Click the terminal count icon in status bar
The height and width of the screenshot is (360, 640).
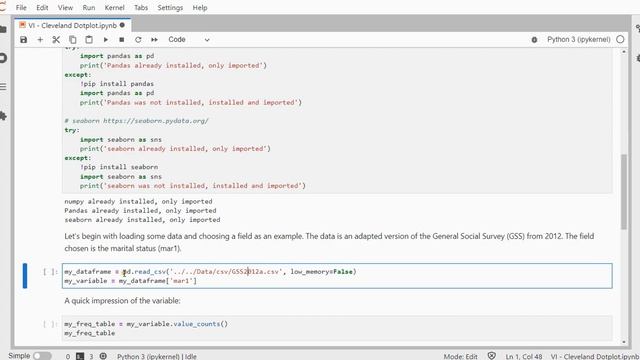pos(80,356)
